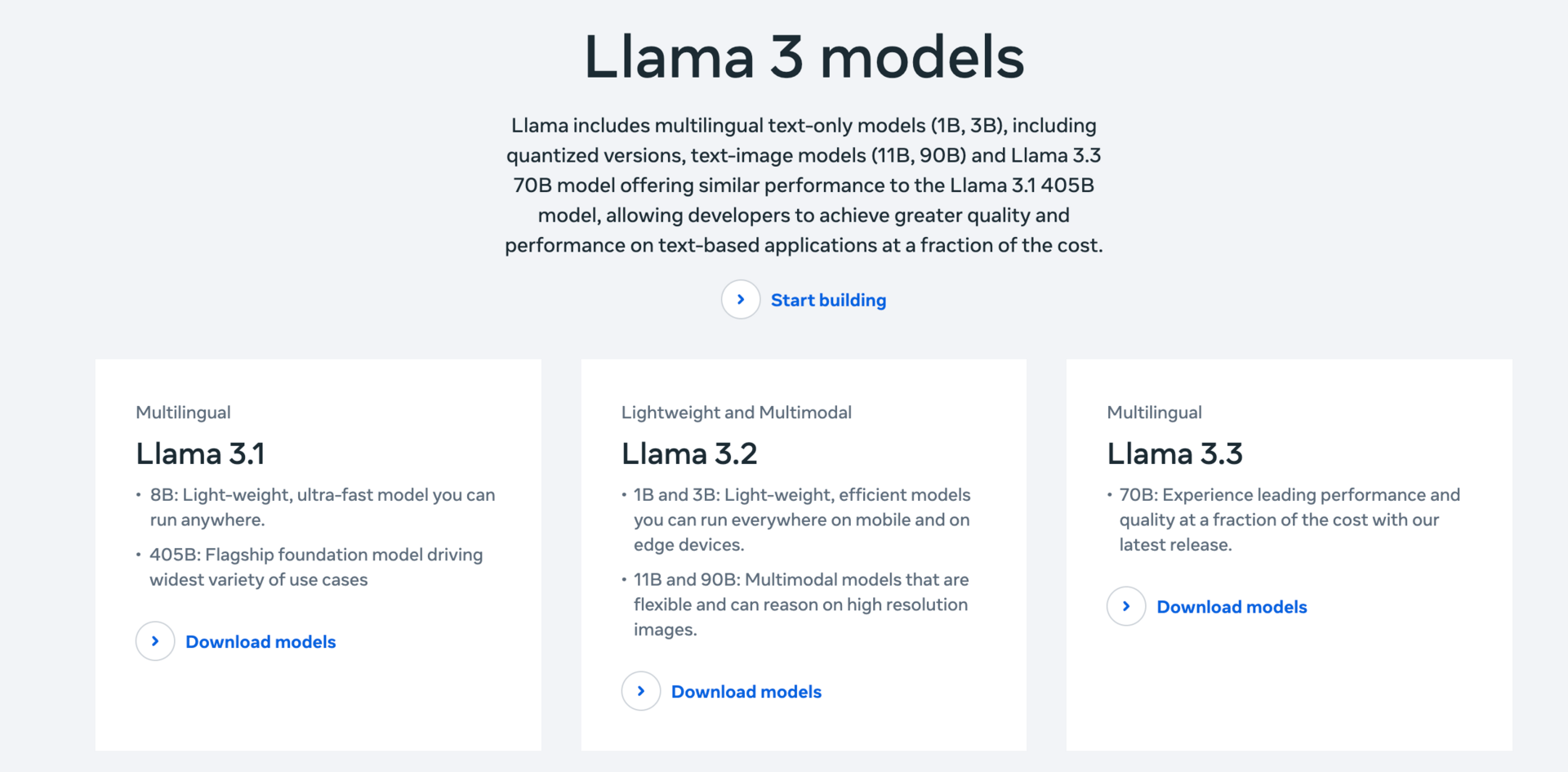Click the chevron icon in Llama 3.1 card
Image resolution: width=1568 pixels, height=772 pixels.
155,641
